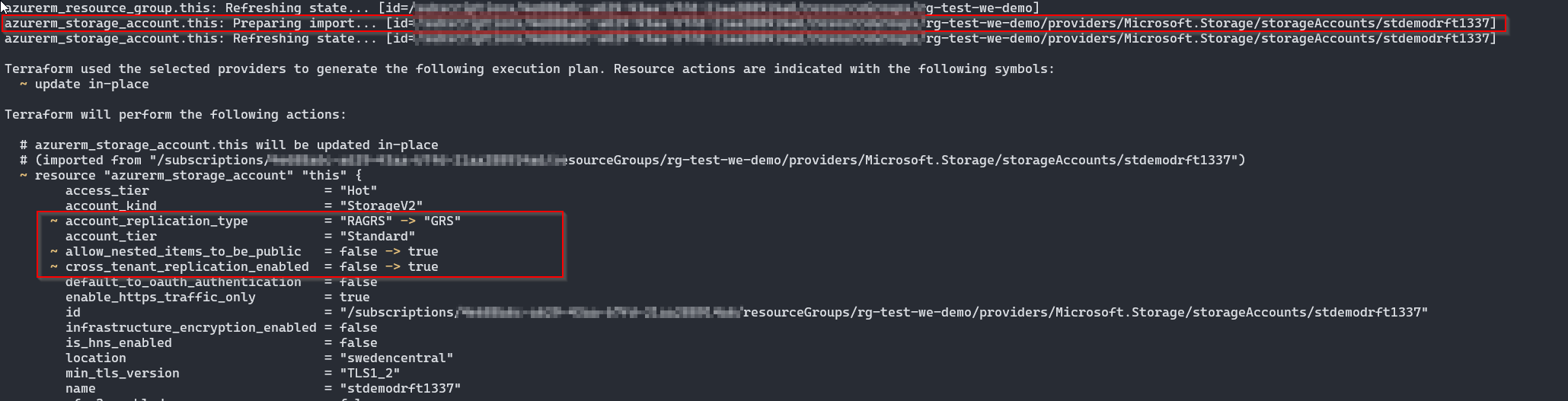Click the enable_https_traffic_only property name
The image size is (1568, 401).
coord(161,298)
